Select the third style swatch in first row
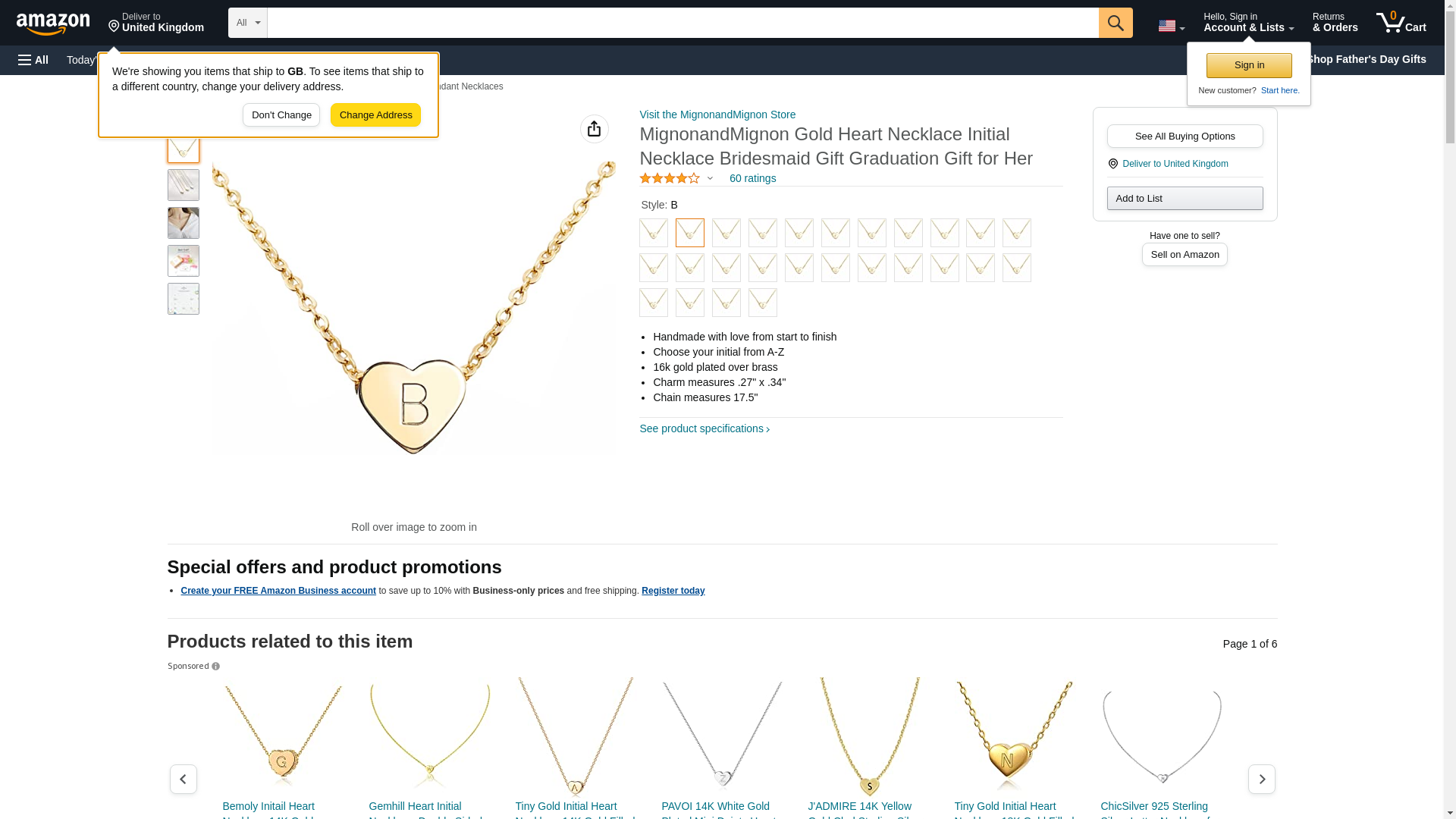1456x819 pixels. coord(726,233)
